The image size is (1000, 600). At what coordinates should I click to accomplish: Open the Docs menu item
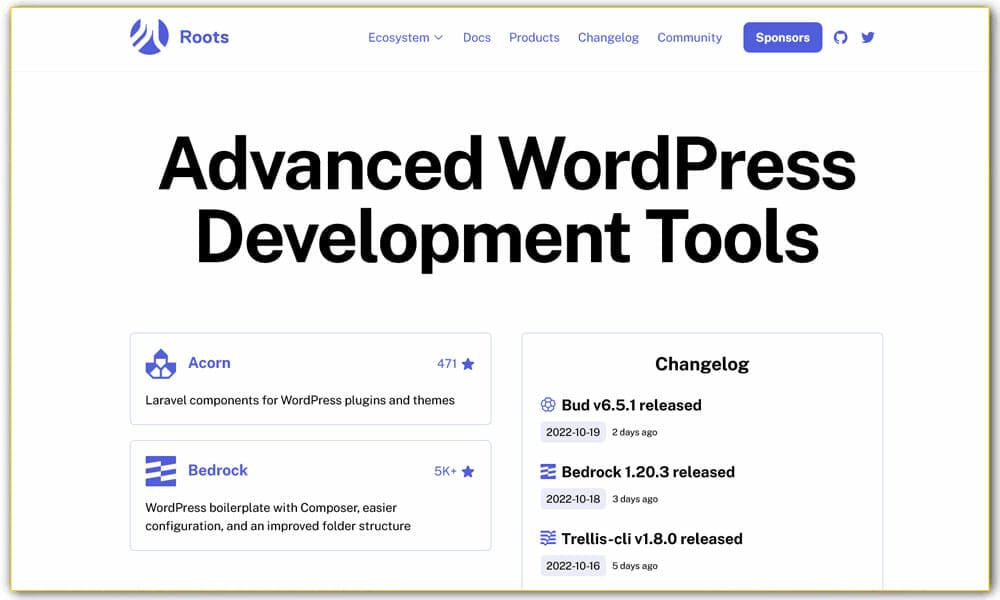click(477, 38)
